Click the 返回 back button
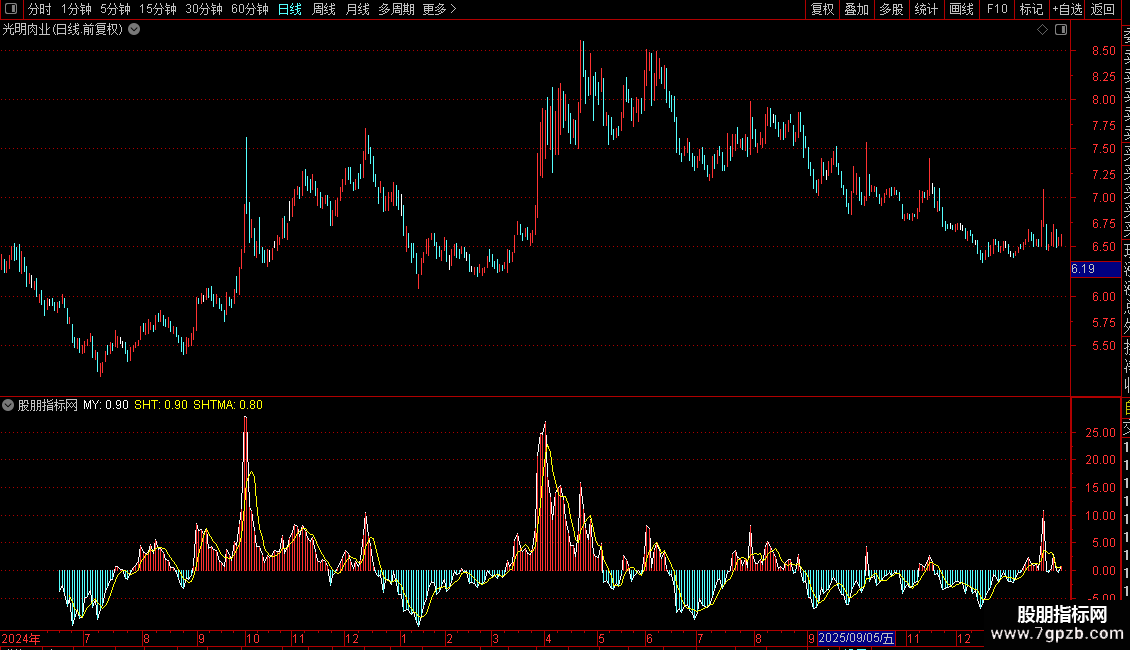 pos(1103,9)
